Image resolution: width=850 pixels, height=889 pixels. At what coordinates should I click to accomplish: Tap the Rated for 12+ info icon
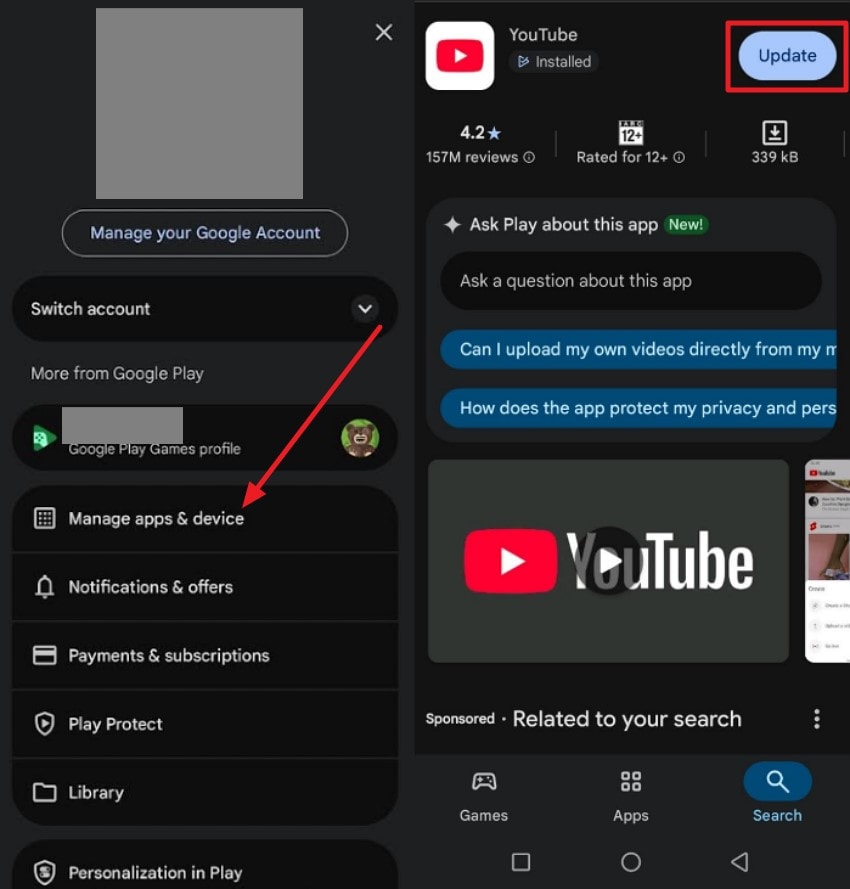click(680, 157)
